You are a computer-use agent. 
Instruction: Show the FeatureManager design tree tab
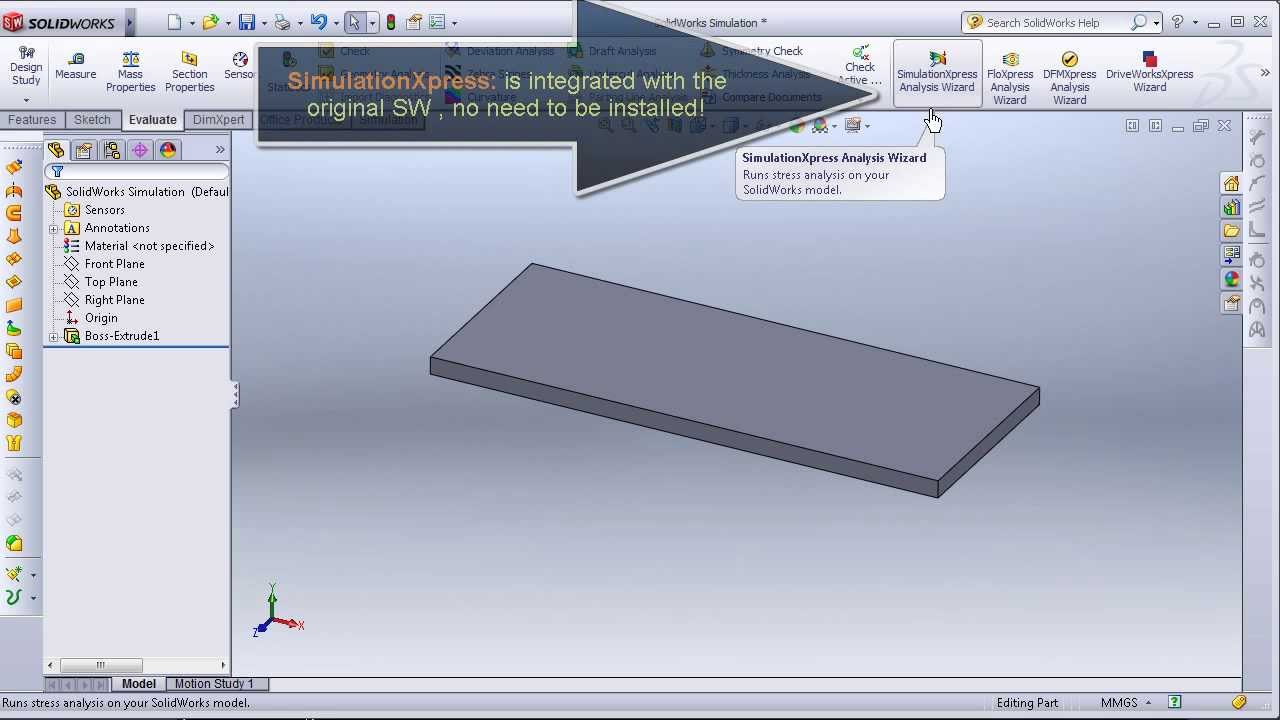click(x=56, y=150)
